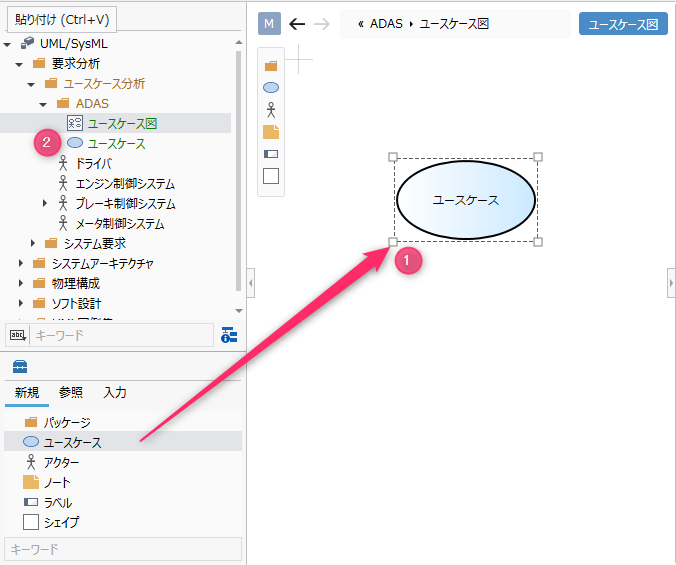
Task: Collapse the left panel with splitter arrow
Action: pos(250,283)
